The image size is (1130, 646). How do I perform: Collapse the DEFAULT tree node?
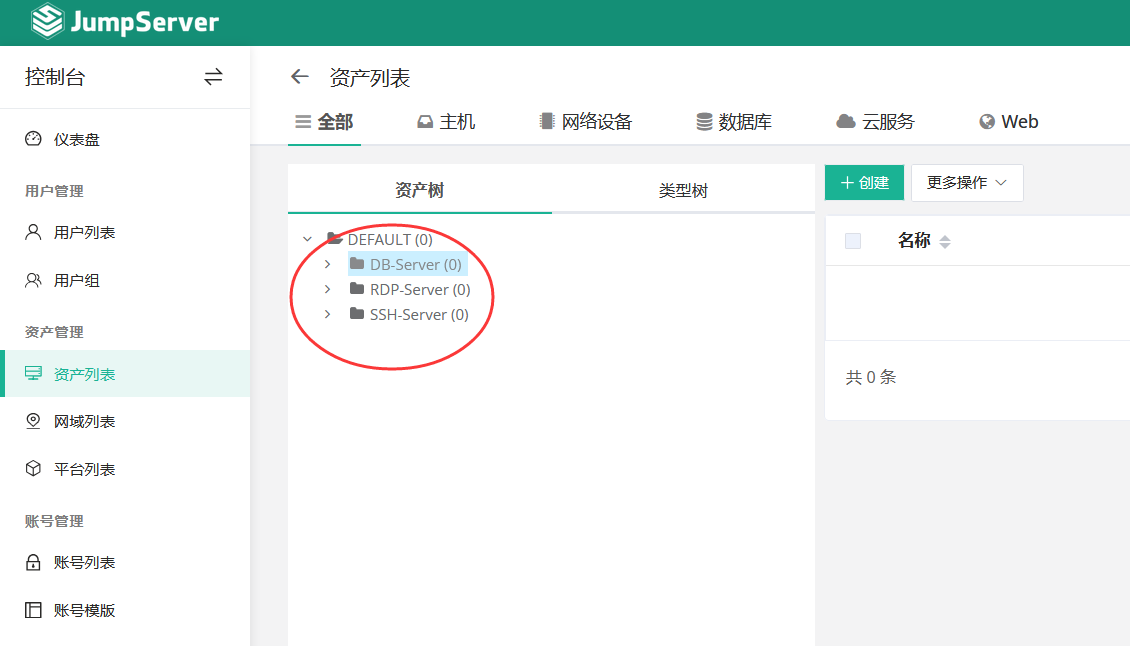coord(308,239)
